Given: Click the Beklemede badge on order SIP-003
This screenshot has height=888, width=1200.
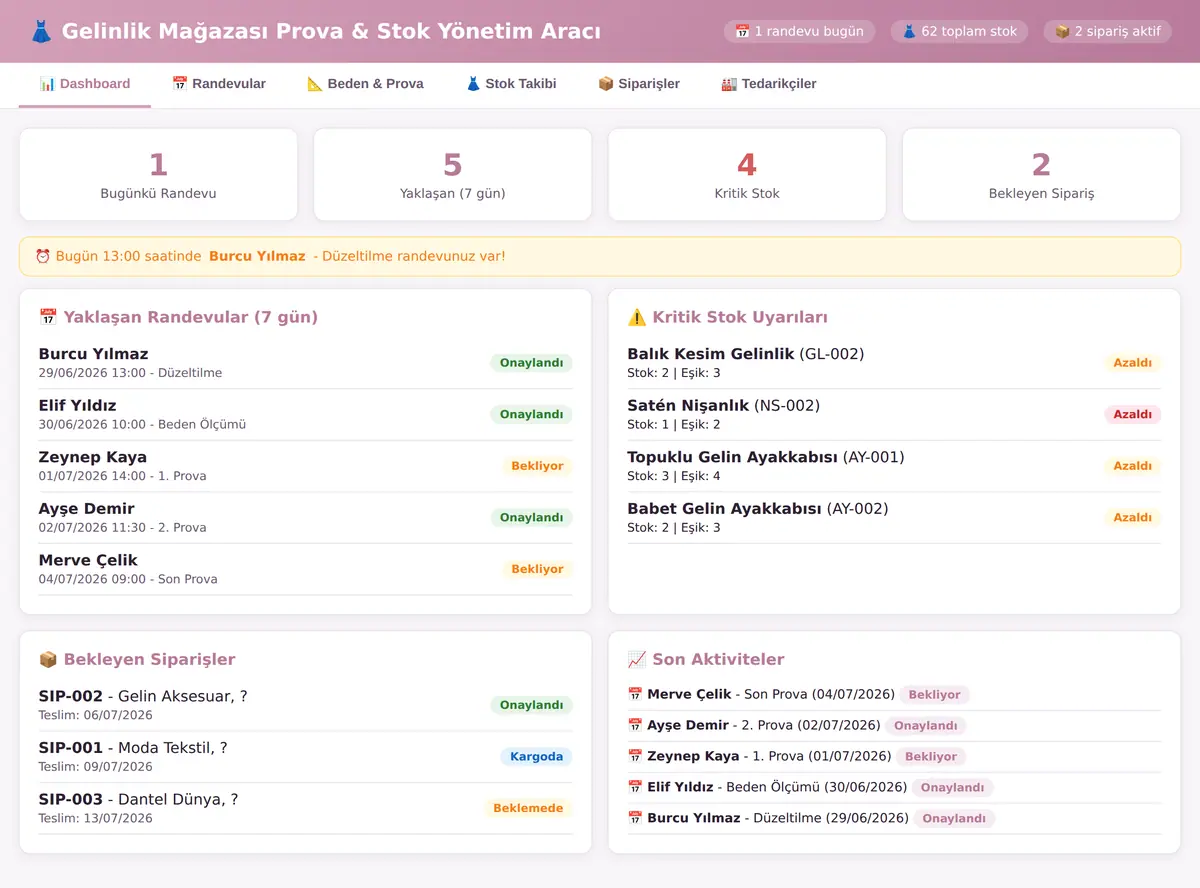Looking at the screenshot, I should click(528, 808).
